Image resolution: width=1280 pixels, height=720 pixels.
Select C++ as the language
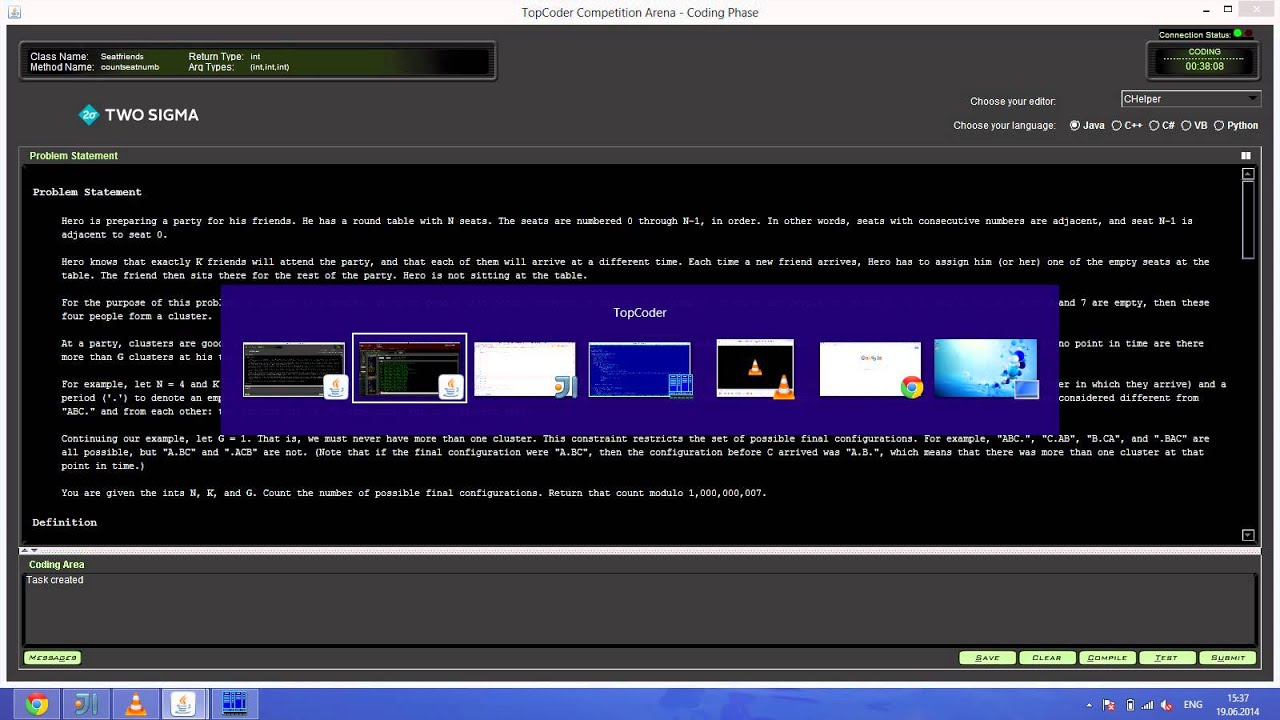click(x=1127, y=126)
